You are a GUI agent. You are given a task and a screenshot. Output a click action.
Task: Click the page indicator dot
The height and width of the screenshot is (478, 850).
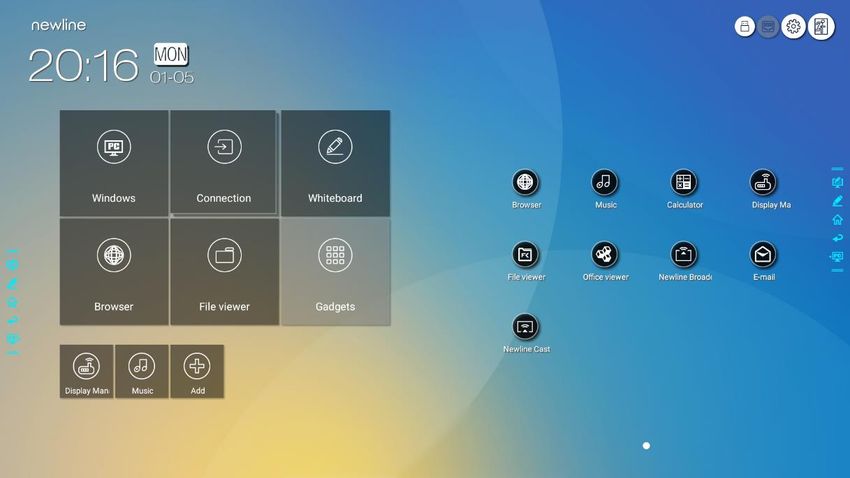click(646, 445)
